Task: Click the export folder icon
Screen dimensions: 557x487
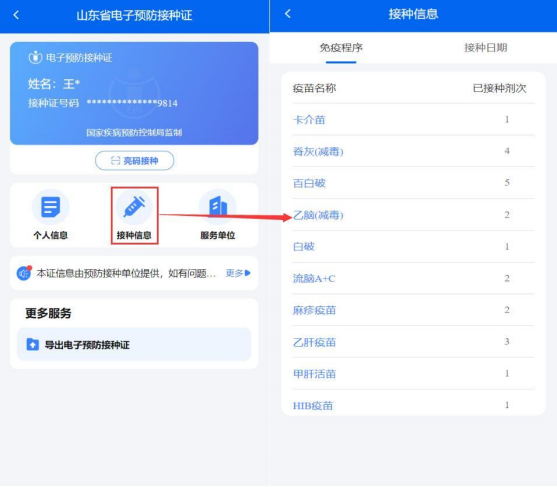Action: click(33, 344)
